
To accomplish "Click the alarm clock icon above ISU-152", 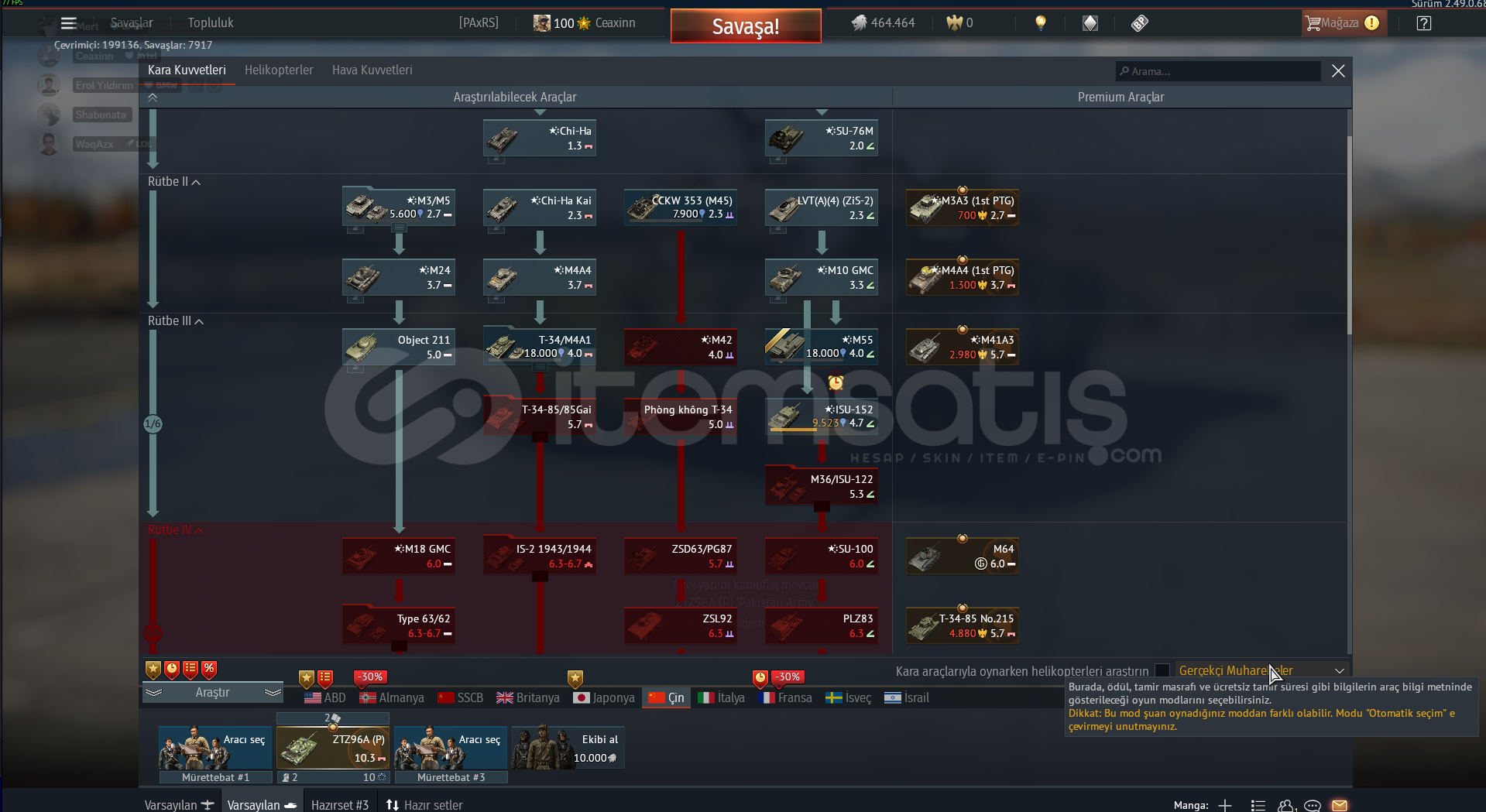I will (836, 382).
